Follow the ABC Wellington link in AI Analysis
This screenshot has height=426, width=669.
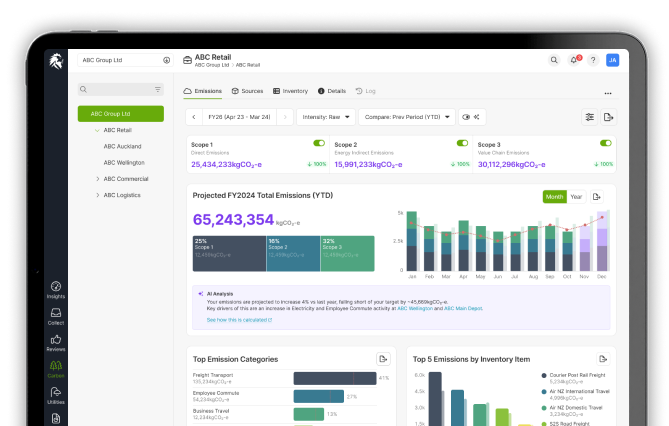[x=415, y=308]
